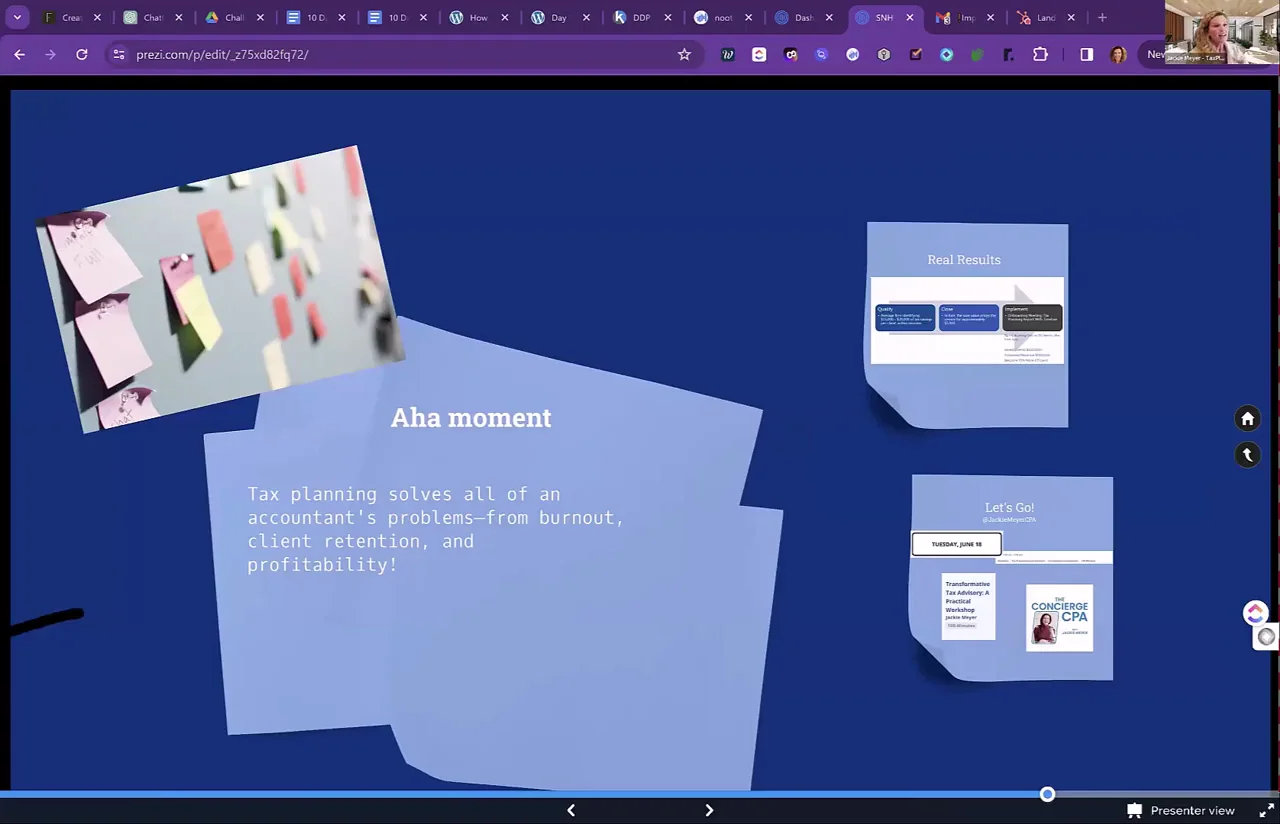Screen dimensions: 1280x824
Task: Expand the tab search dropdown
Action: pyautogui.click(x=17, y=17)
